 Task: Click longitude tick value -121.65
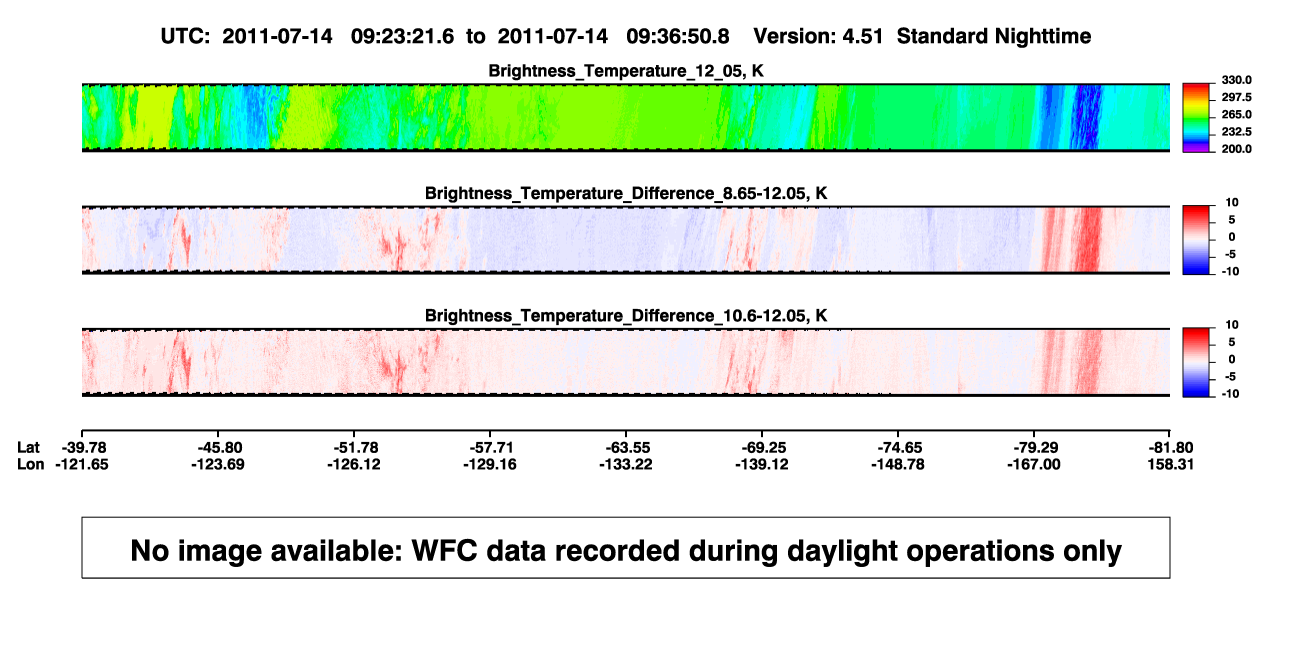pyautogui.click(x=82, y=464)
